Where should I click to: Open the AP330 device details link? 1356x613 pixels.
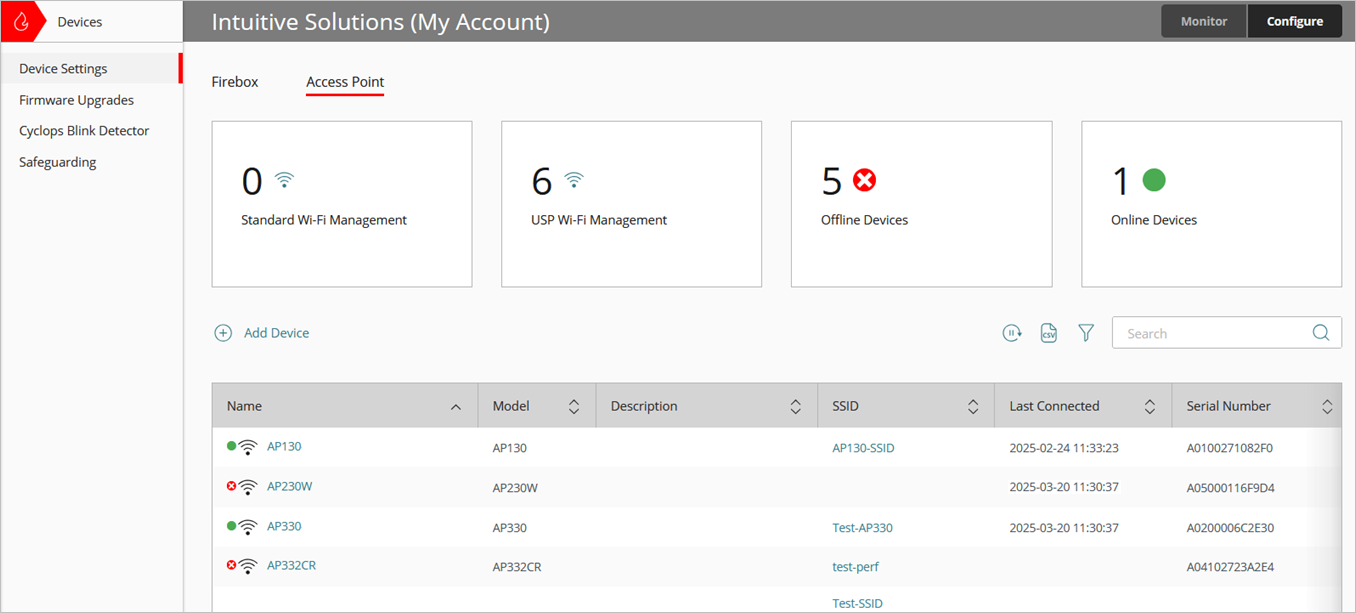click(x=283, y=526)
